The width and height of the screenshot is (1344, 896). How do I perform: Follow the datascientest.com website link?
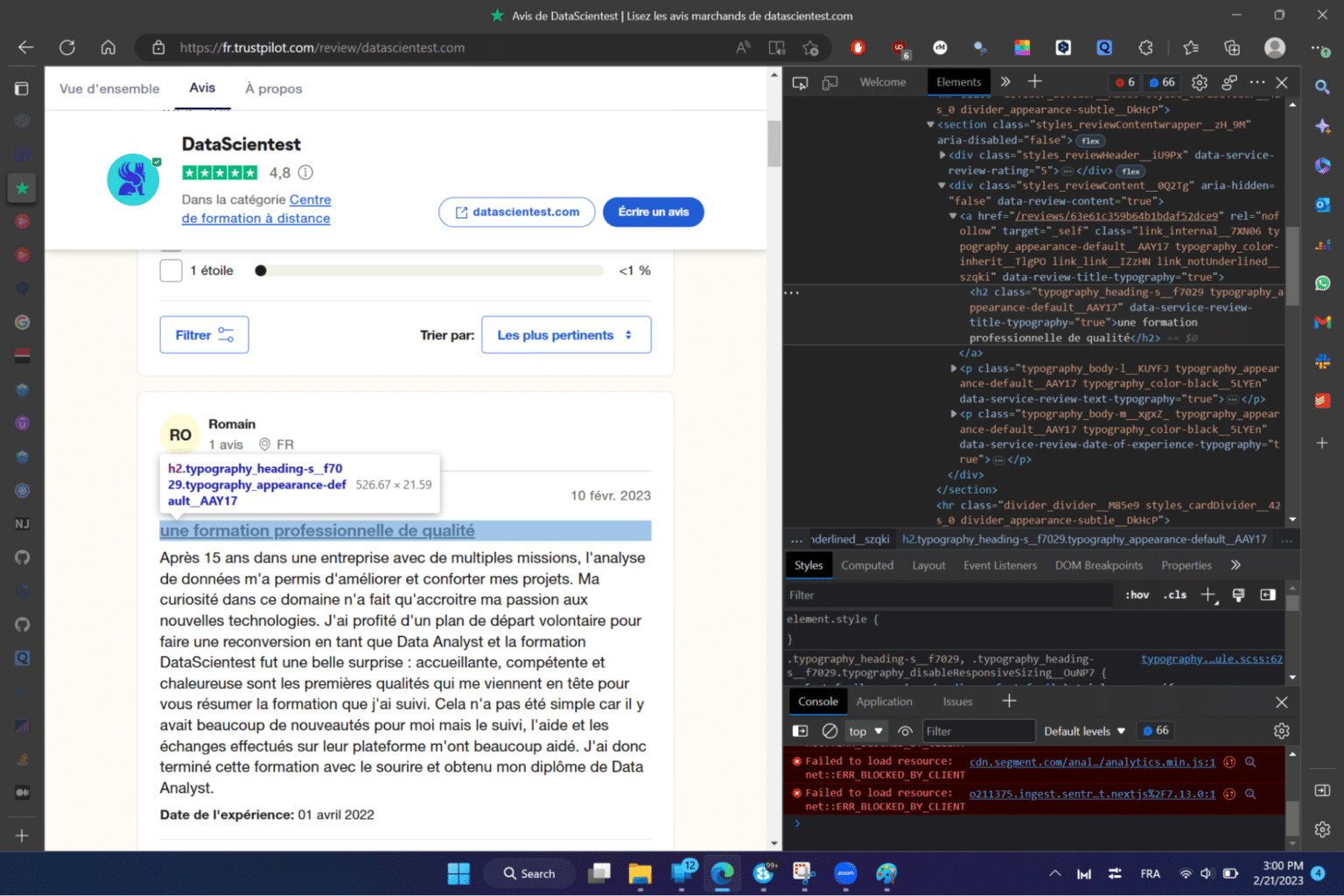516,212
